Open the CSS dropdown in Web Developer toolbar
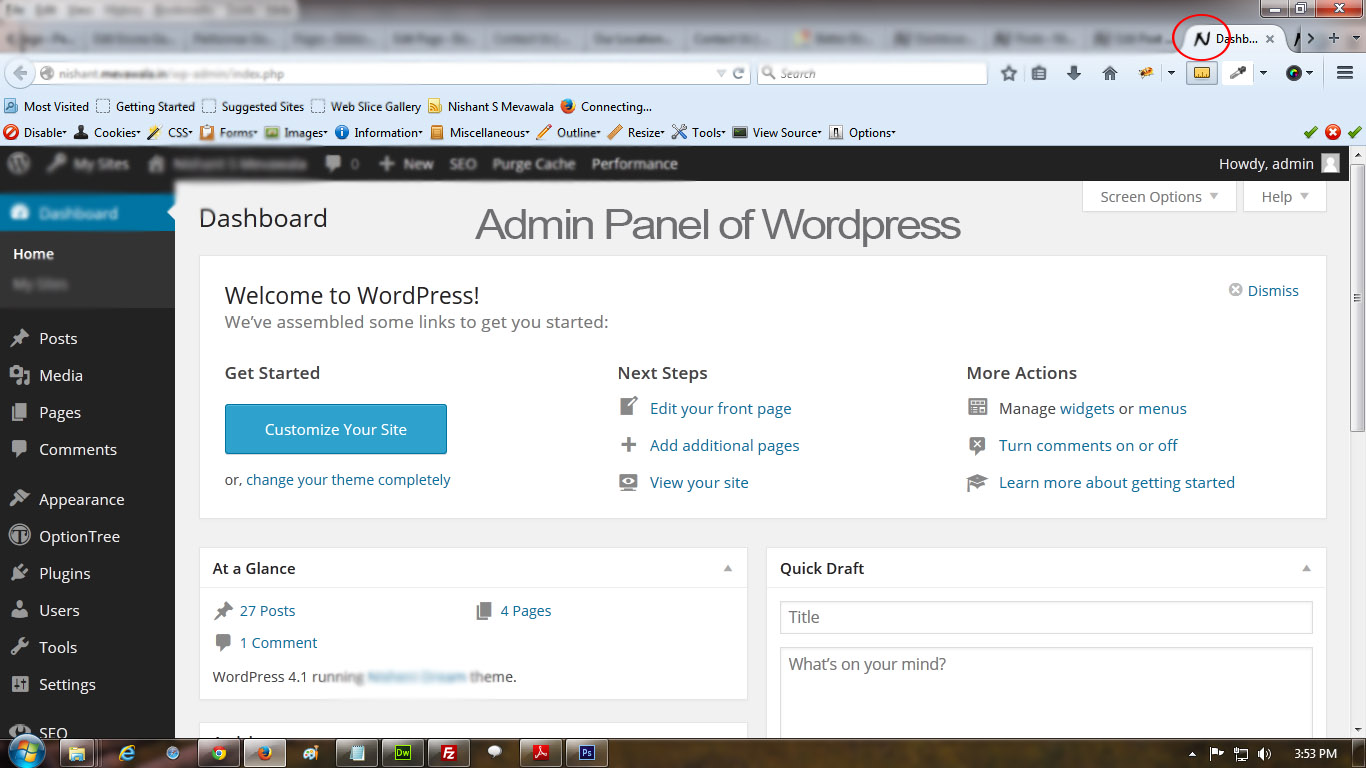This screenshot has width=1366, height=768. (x=179, y=131)
